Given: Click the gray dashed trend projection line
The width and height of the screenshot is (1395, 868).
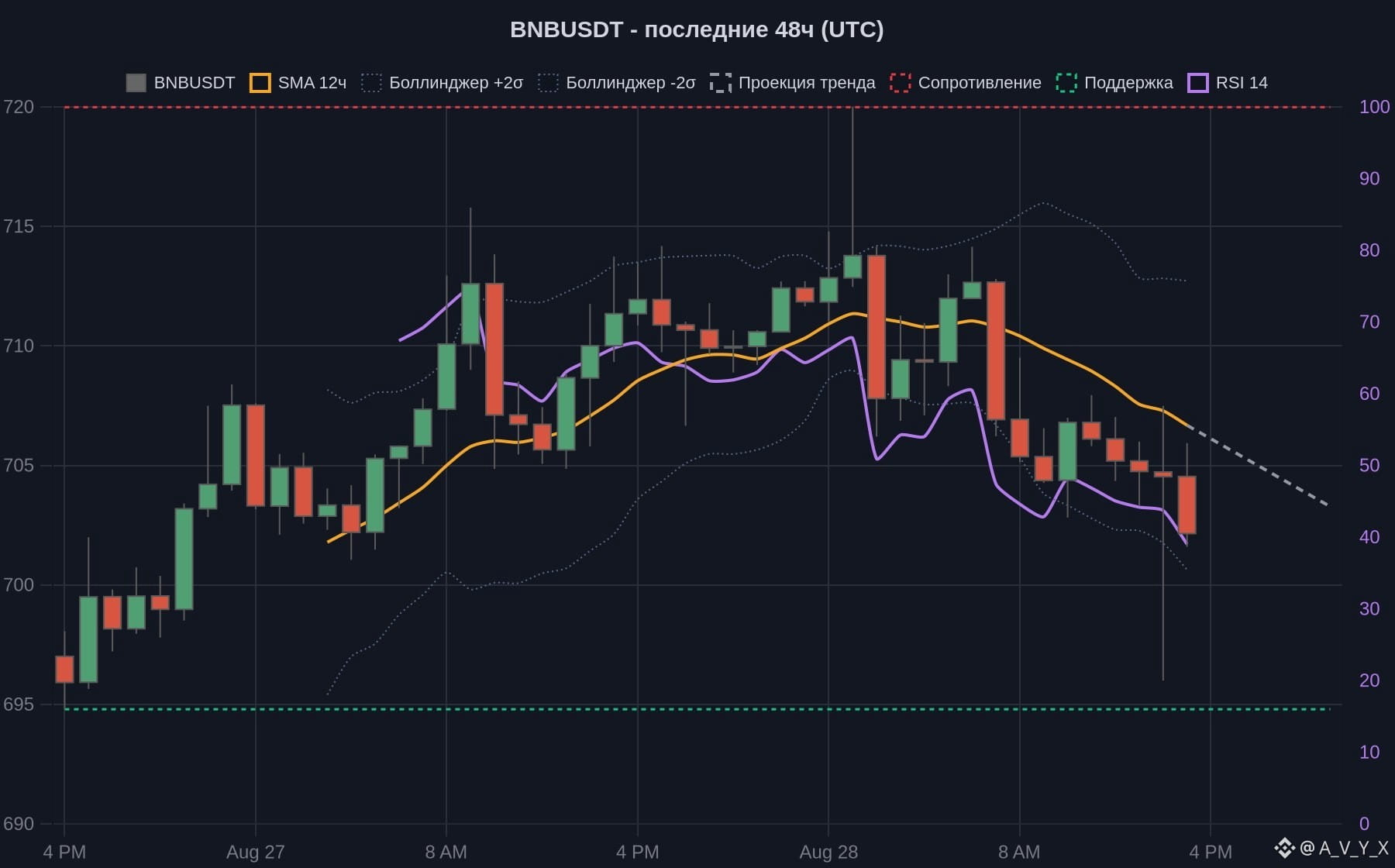Looking at the screenshot, I should [1259, 467].
